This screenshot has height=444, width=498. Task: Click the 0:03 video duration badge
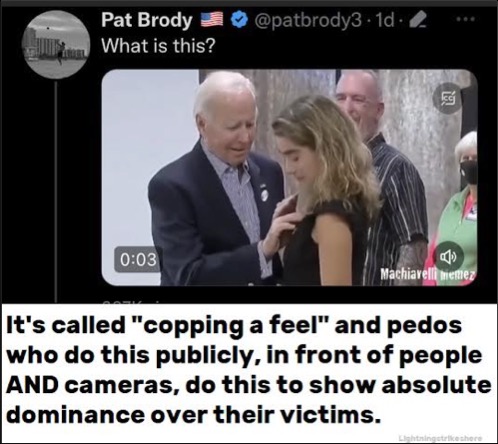coord(138,259)
